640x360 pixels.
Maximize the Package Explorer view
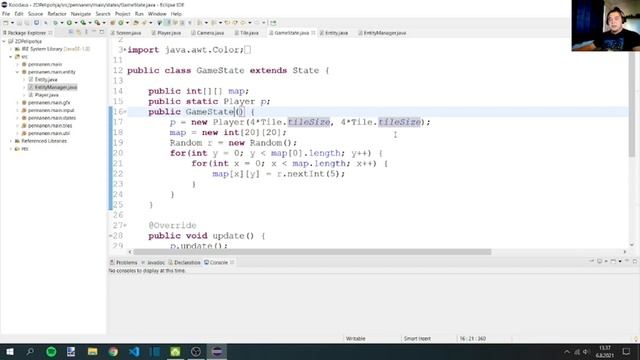pyautogui.click(x=102, y=32)
